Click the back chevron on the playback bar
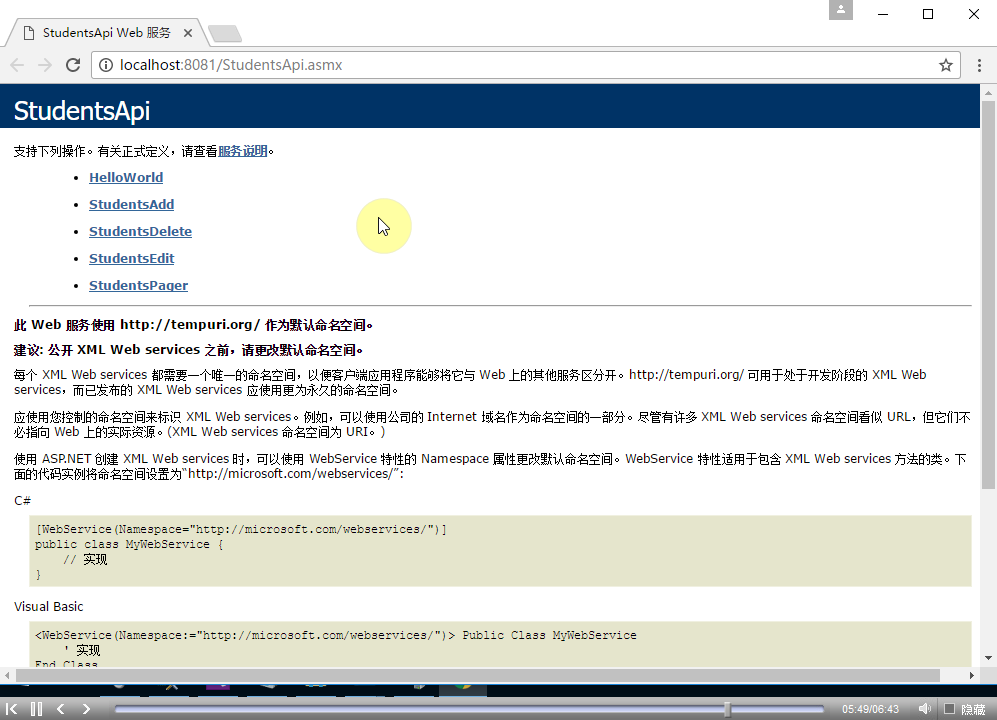This screenshot has height=720, width=997. [60, 708]
